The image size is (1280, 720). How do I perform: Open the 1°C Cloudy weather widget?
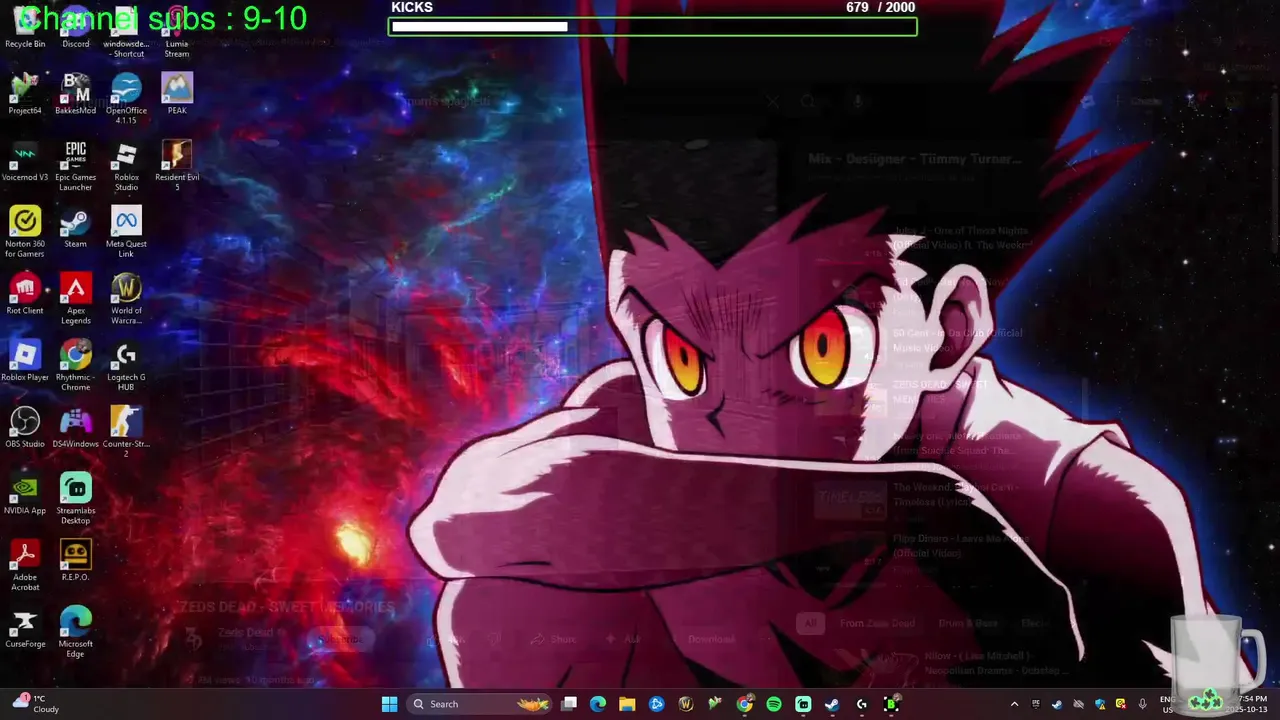[38, 704]
